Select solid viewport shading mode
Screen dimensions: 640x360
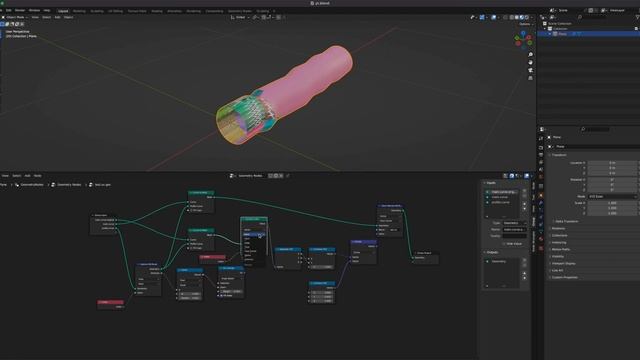tap(517, 18)
